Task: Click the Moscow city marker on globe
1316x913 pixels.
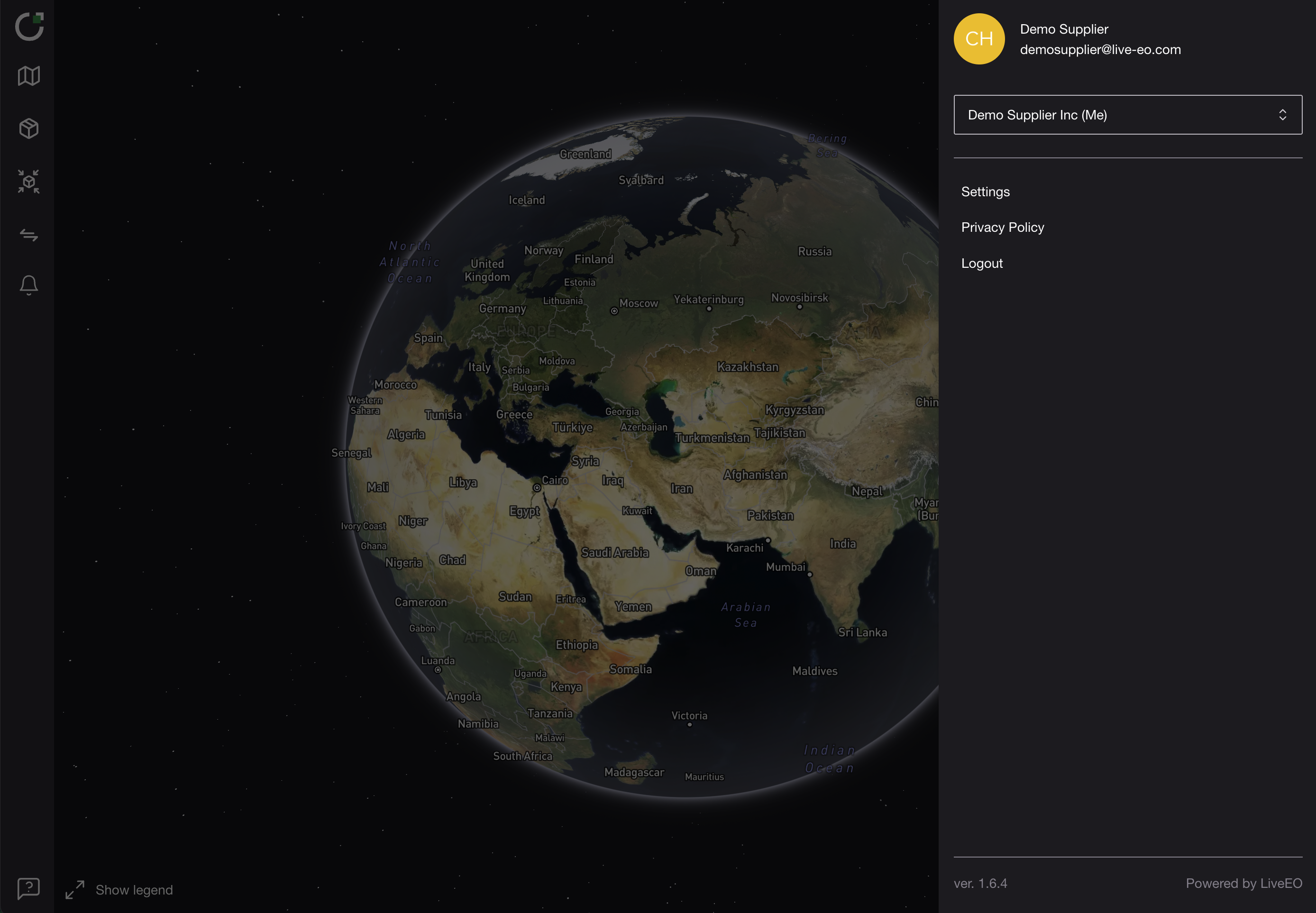Action: [614, 311]
